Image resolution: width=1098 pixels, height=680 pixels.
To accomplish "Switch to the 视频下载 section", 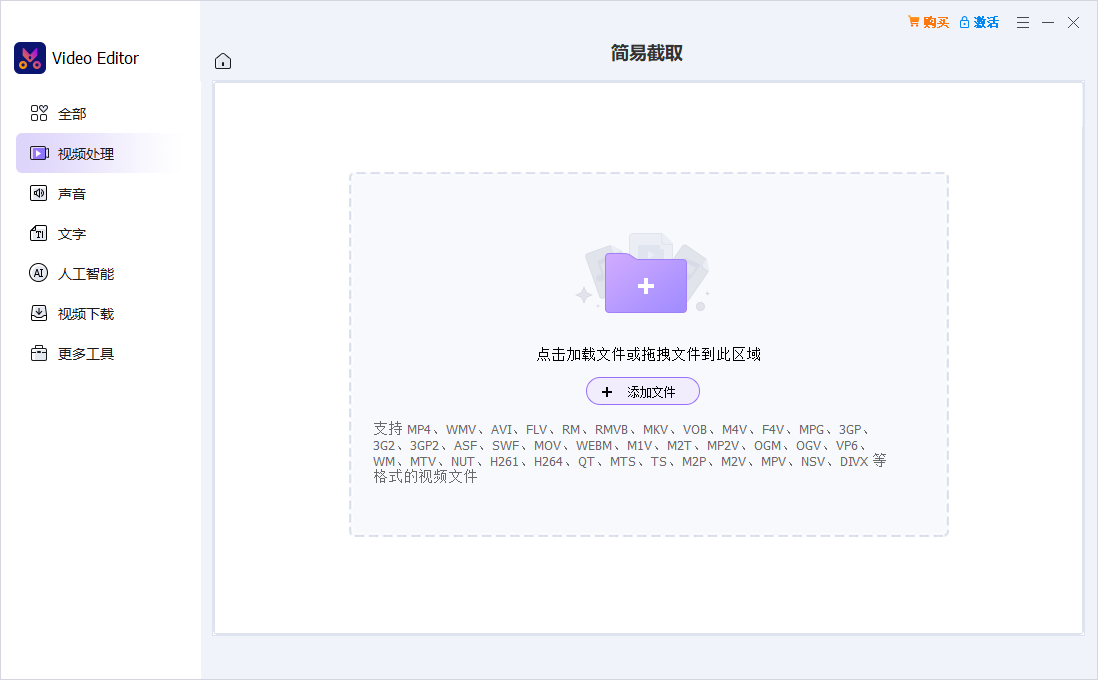I will 97,313.
